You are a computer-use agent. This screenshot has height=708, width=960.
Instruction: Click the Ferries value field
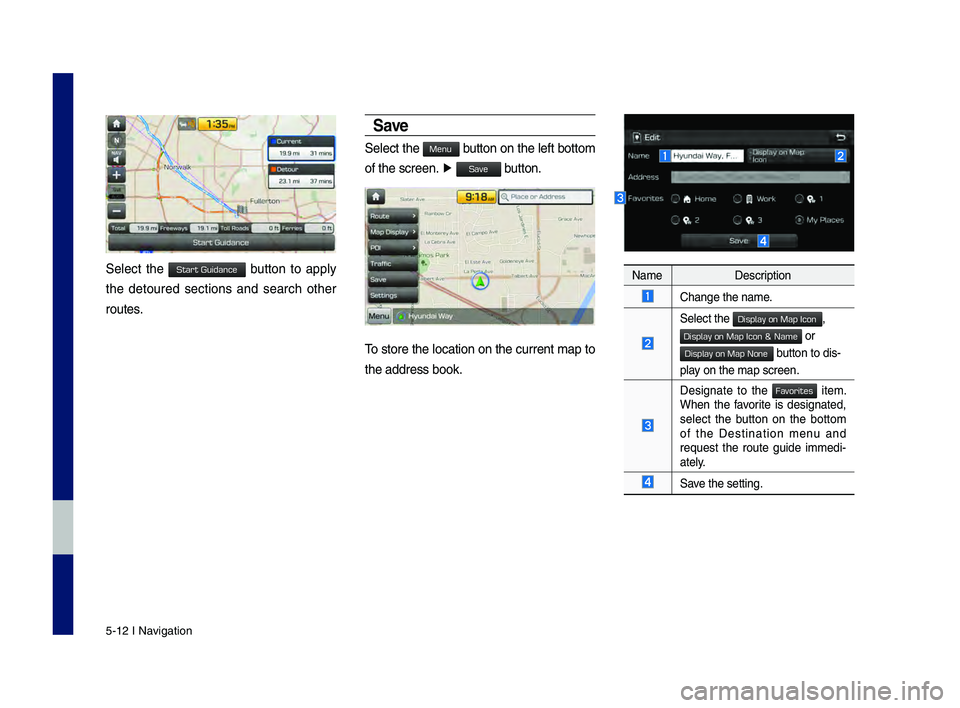319,228
